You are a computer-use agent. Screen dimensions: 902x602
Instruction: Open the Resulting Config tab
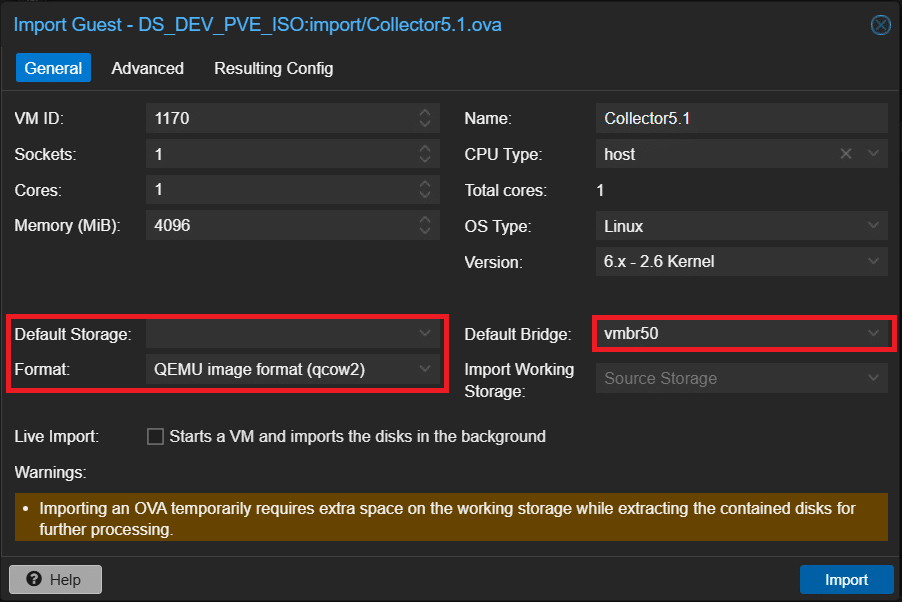pos(273,68)
